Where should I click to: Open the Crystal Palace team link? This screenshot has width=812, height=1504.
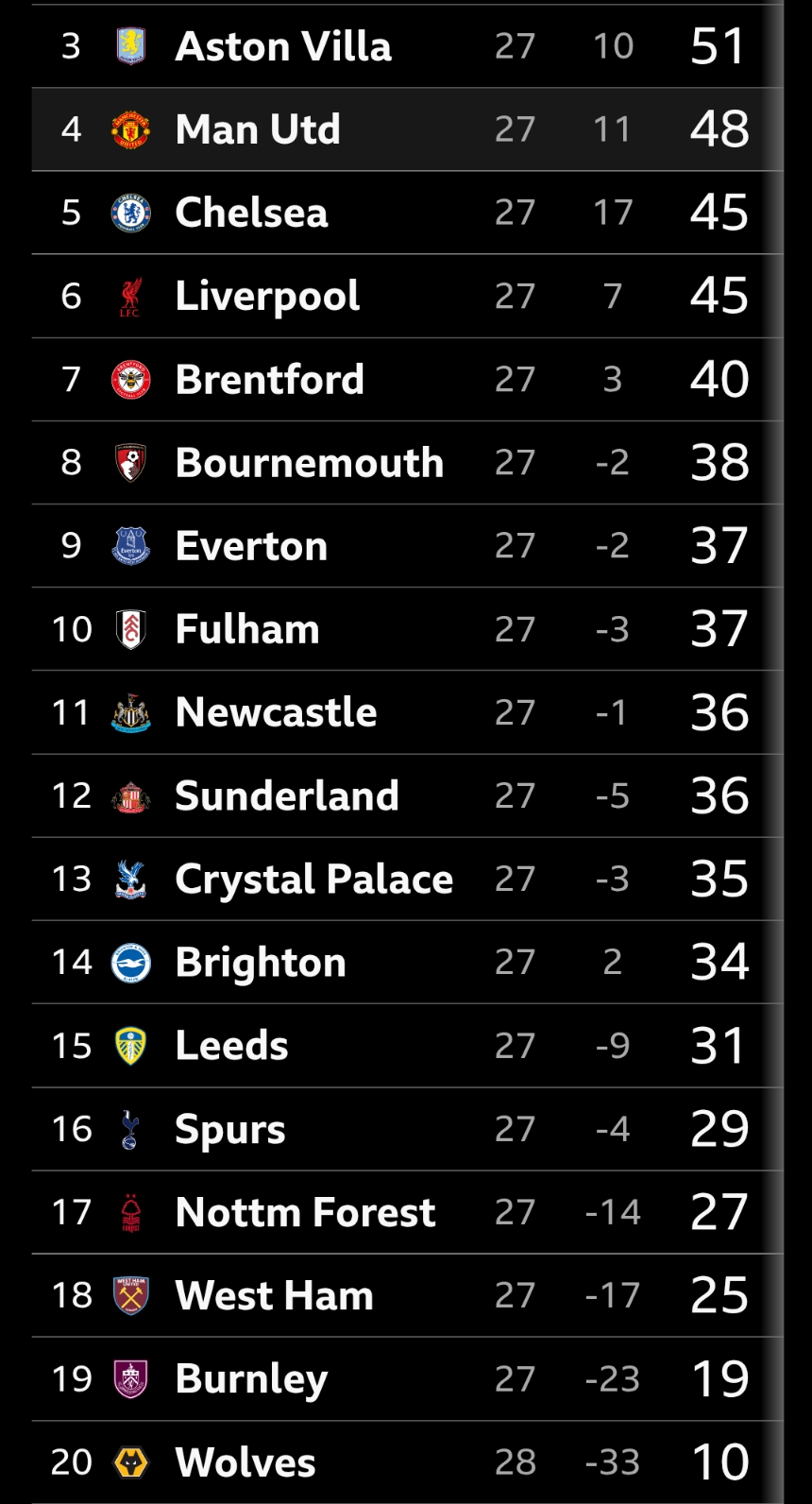pos(313,880)
